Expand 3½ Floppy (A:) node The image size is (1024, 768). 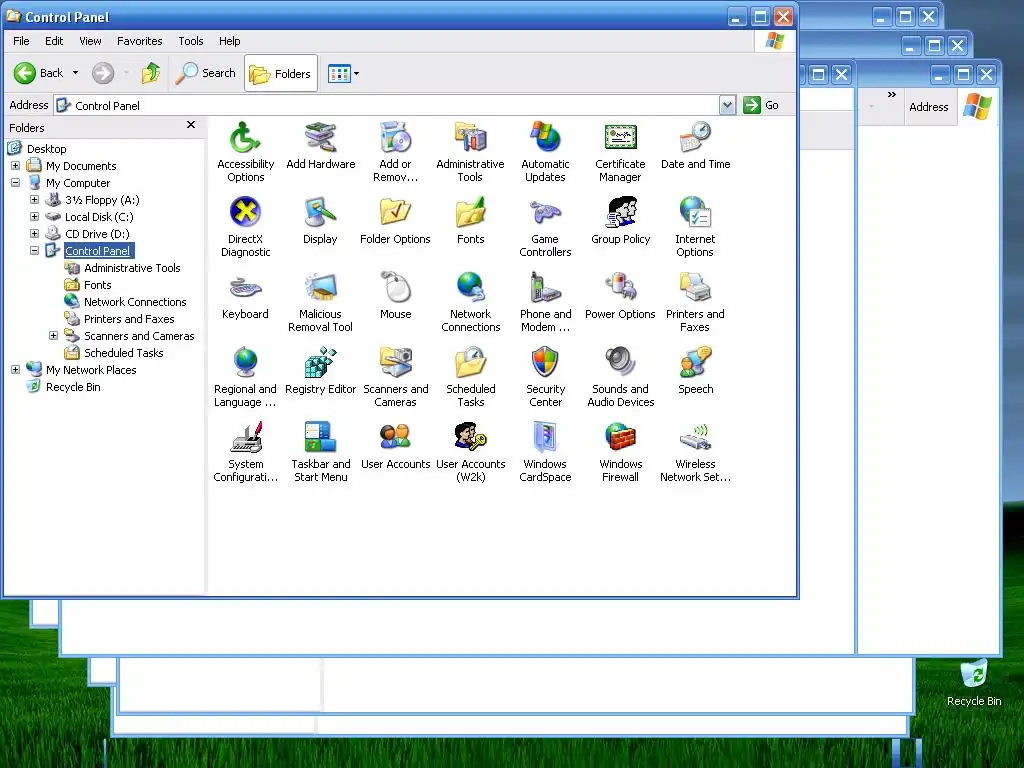click(x=35, y=200)
